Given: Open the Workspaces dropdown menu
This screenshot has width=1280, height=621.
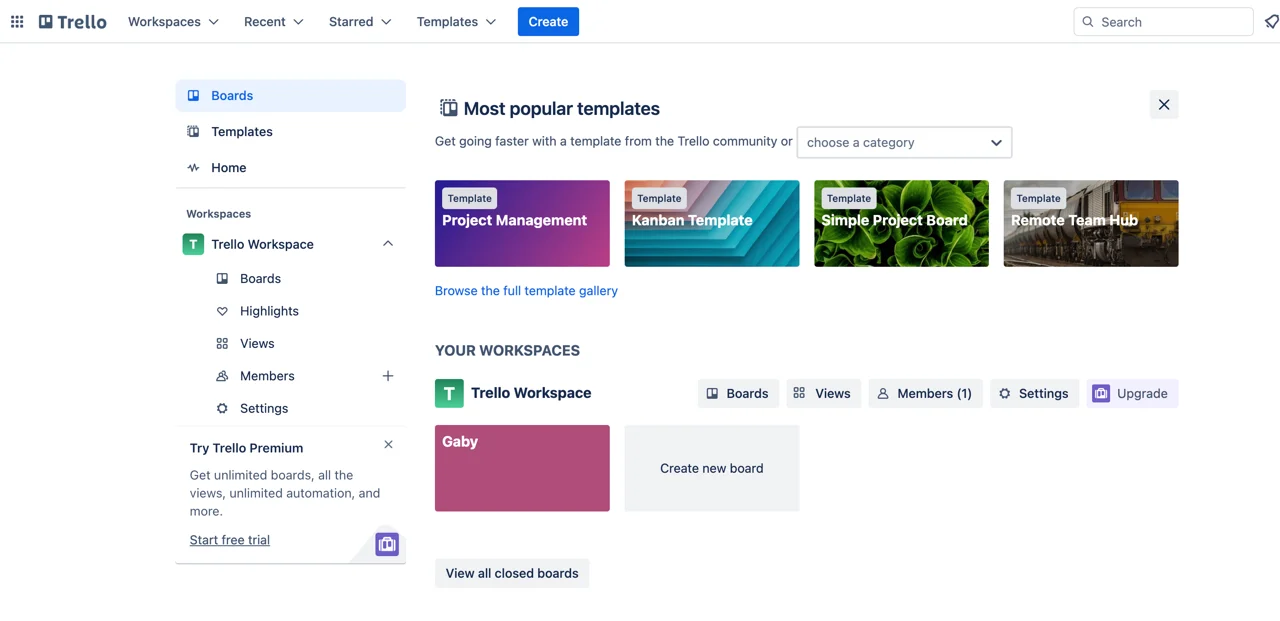Looking at the screenshot, I should click(173, 21).
